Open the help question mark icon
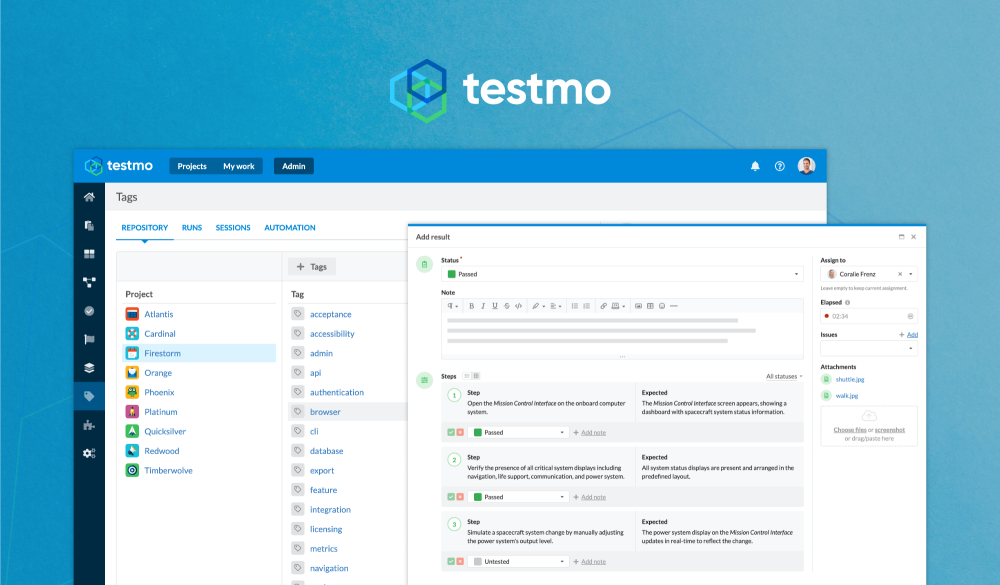1000x585 pixels. [x=779, y=167]
